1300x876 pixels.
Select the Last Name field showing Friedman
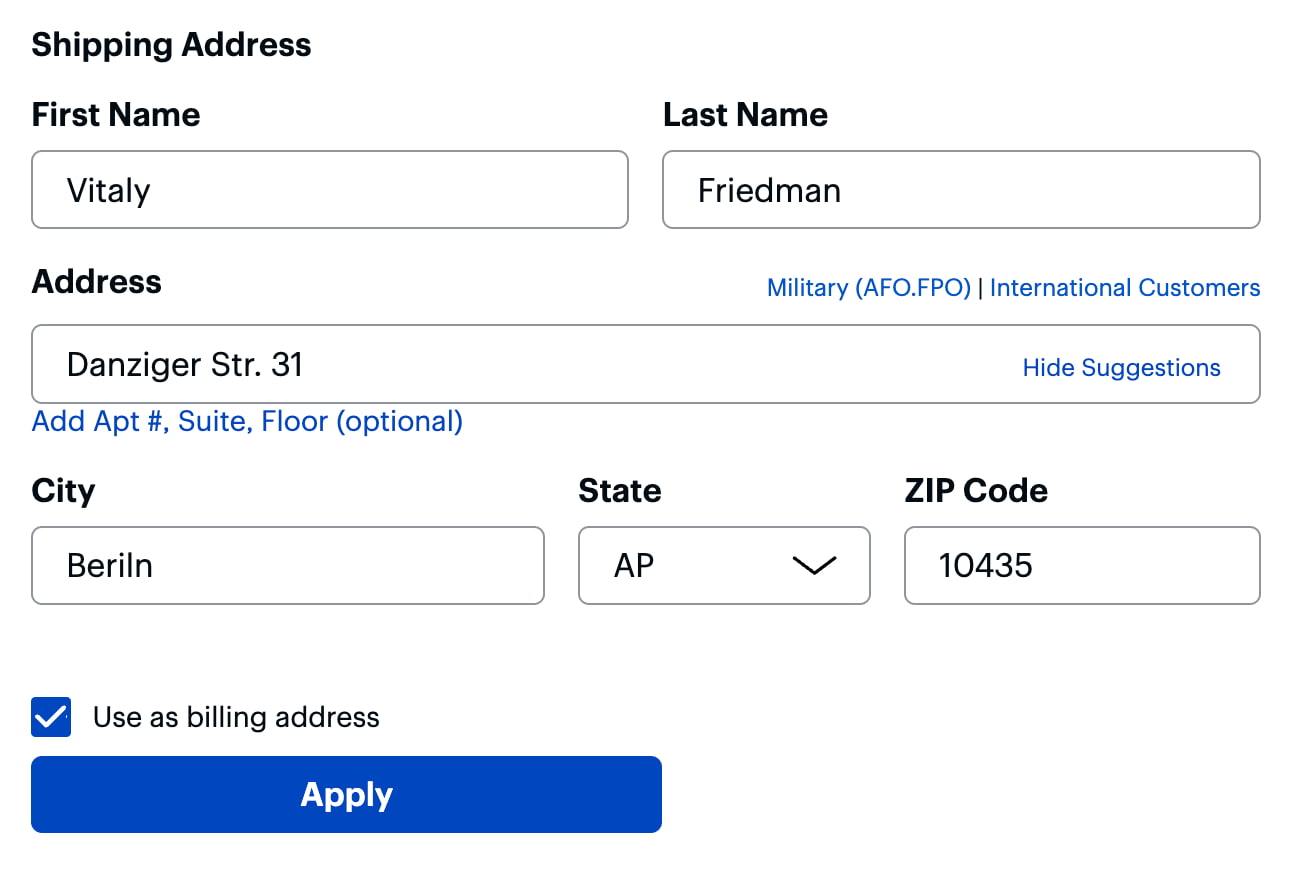(961, 190)
